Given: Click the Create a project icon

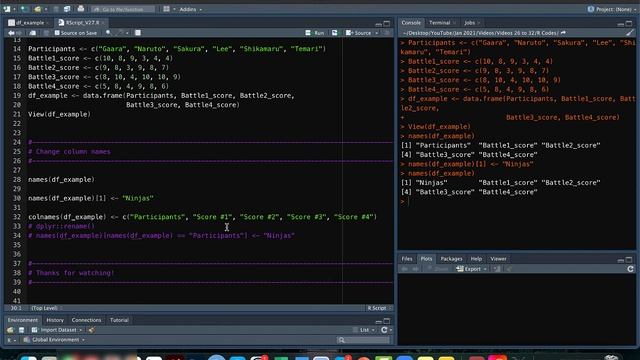Looking at the screenshot, I should 24,9.
